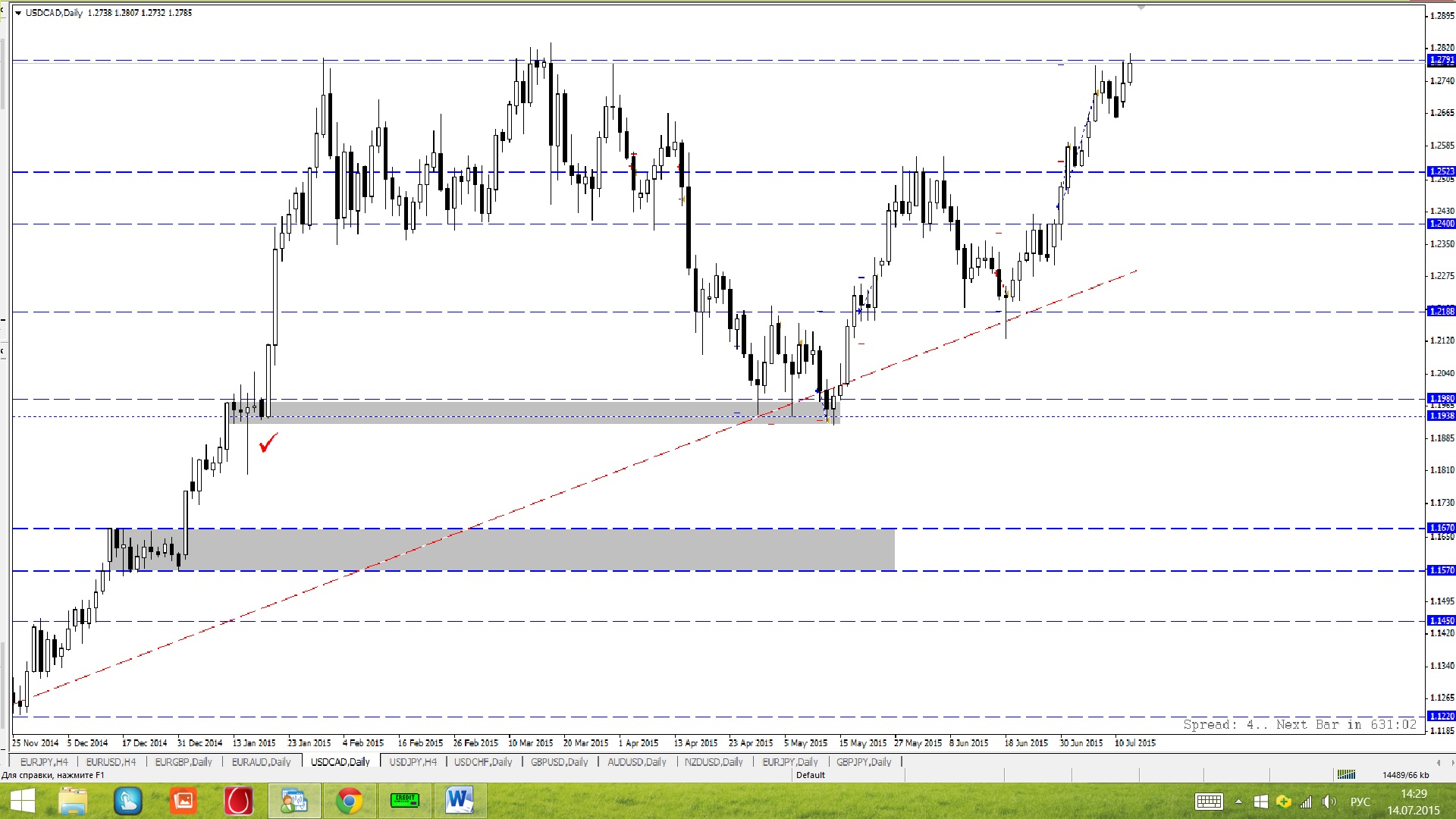Viewport: 1456px width, 819px height.
Task: Open the yellow-green plus security tray icon
Action: point(1283,802)
